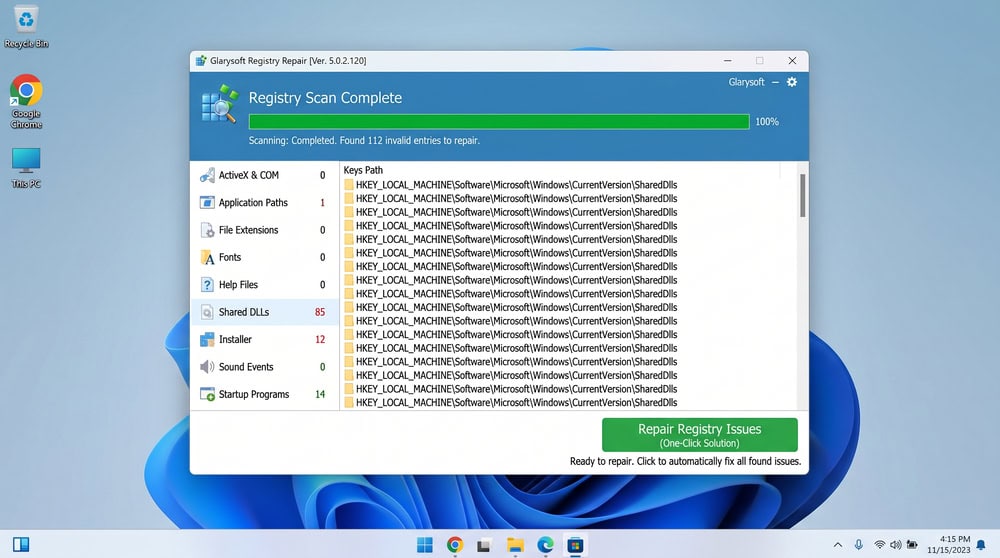Click the small dash icon beside Glarysoft

click(775, 82)
